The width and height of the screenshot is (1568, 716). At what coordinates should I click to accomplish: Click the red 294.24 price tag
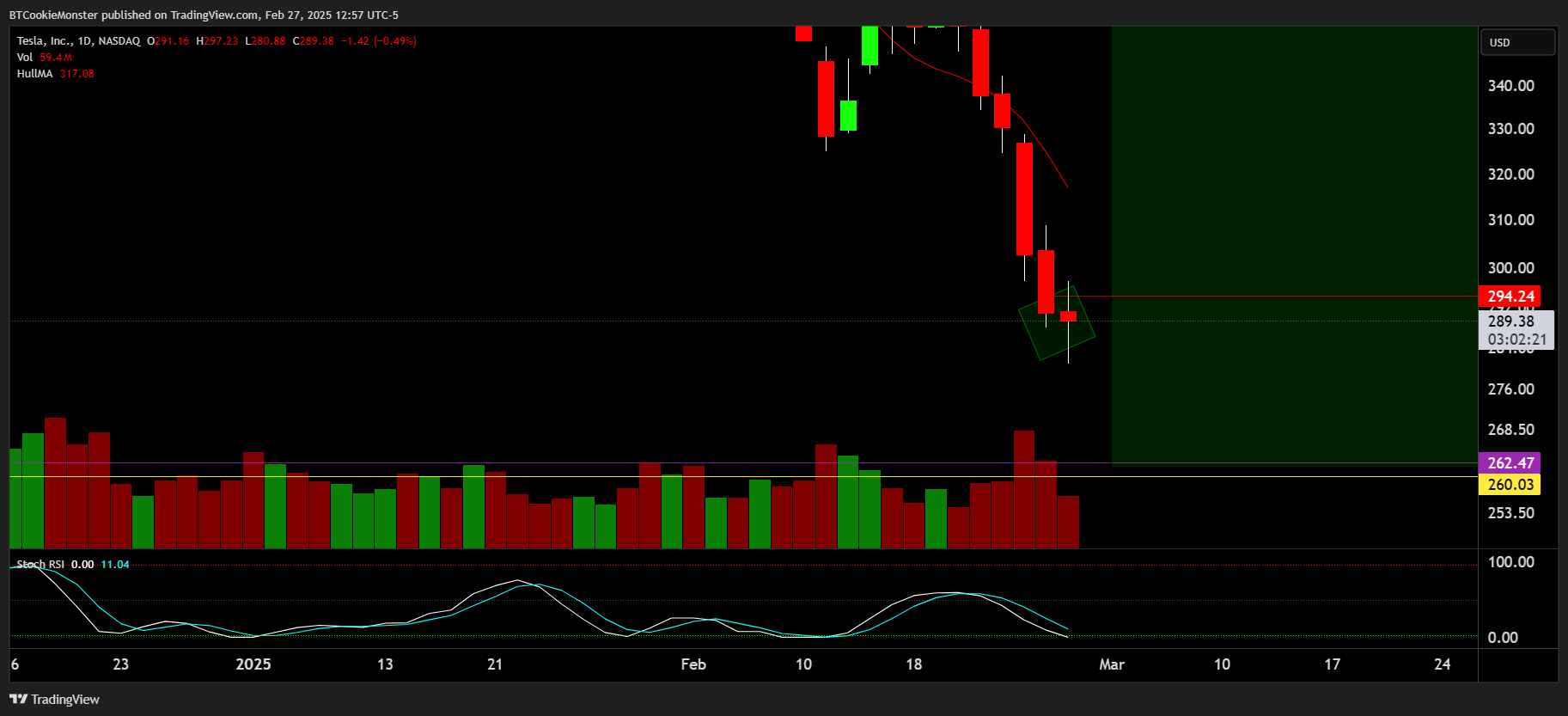pyautogui.click(x=1510, y=297)
